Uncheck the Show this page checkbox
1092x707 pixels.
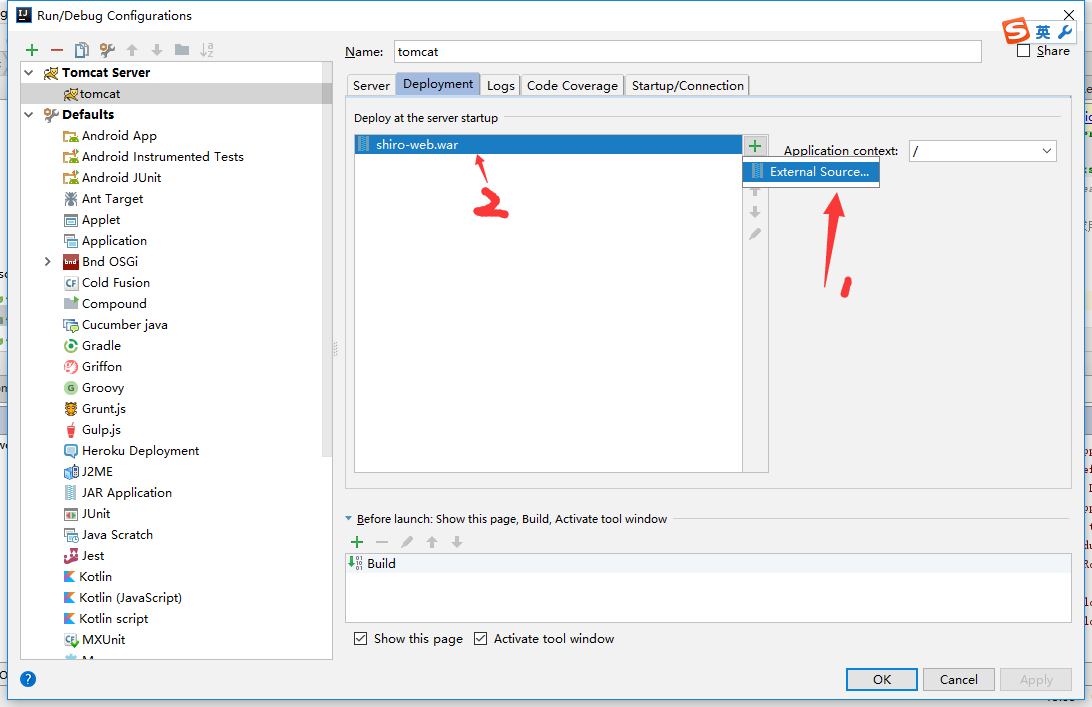click(360, 639)
